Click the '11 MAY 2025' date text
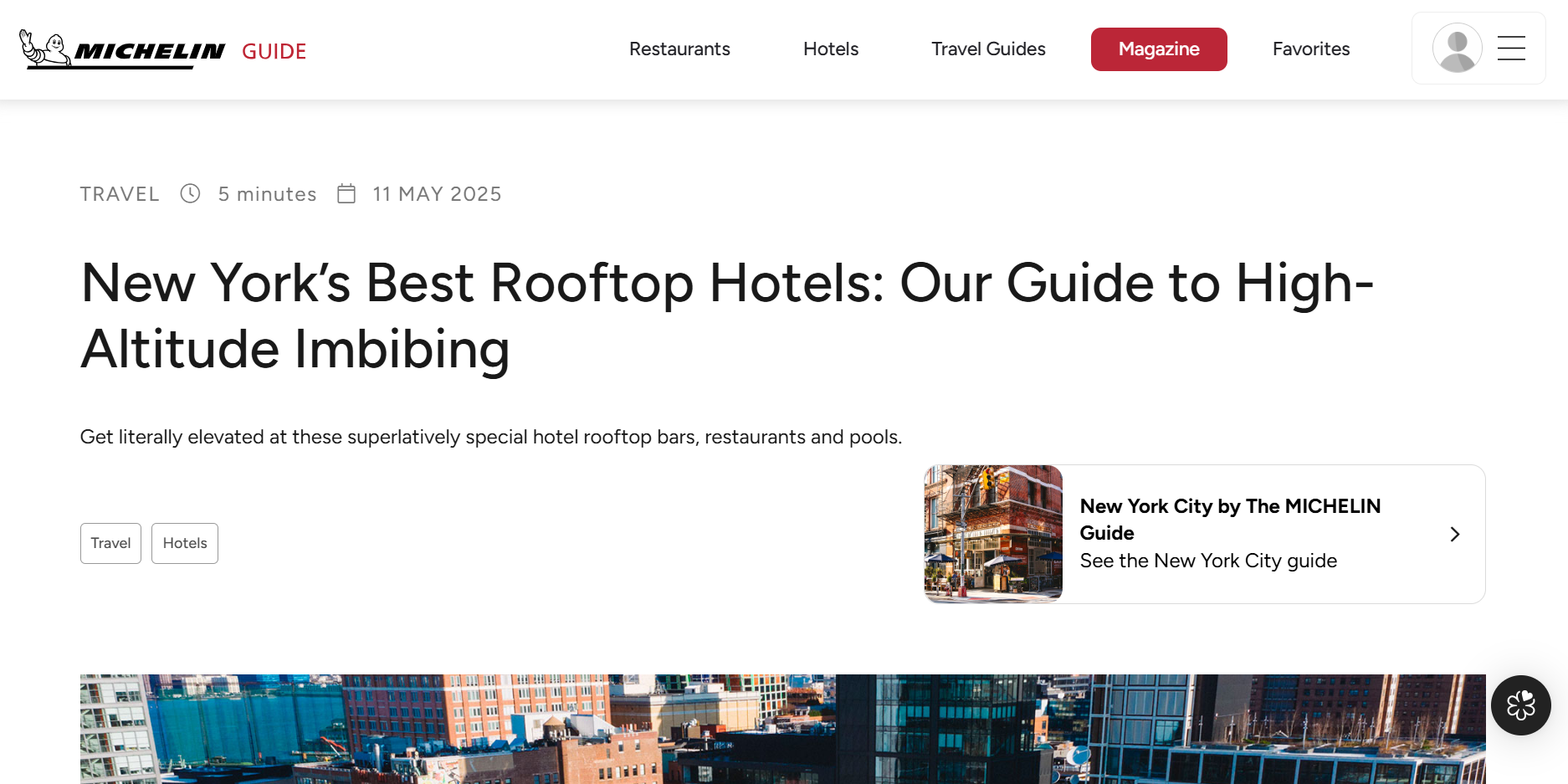 pyautogui.click(x=437, y=194)
